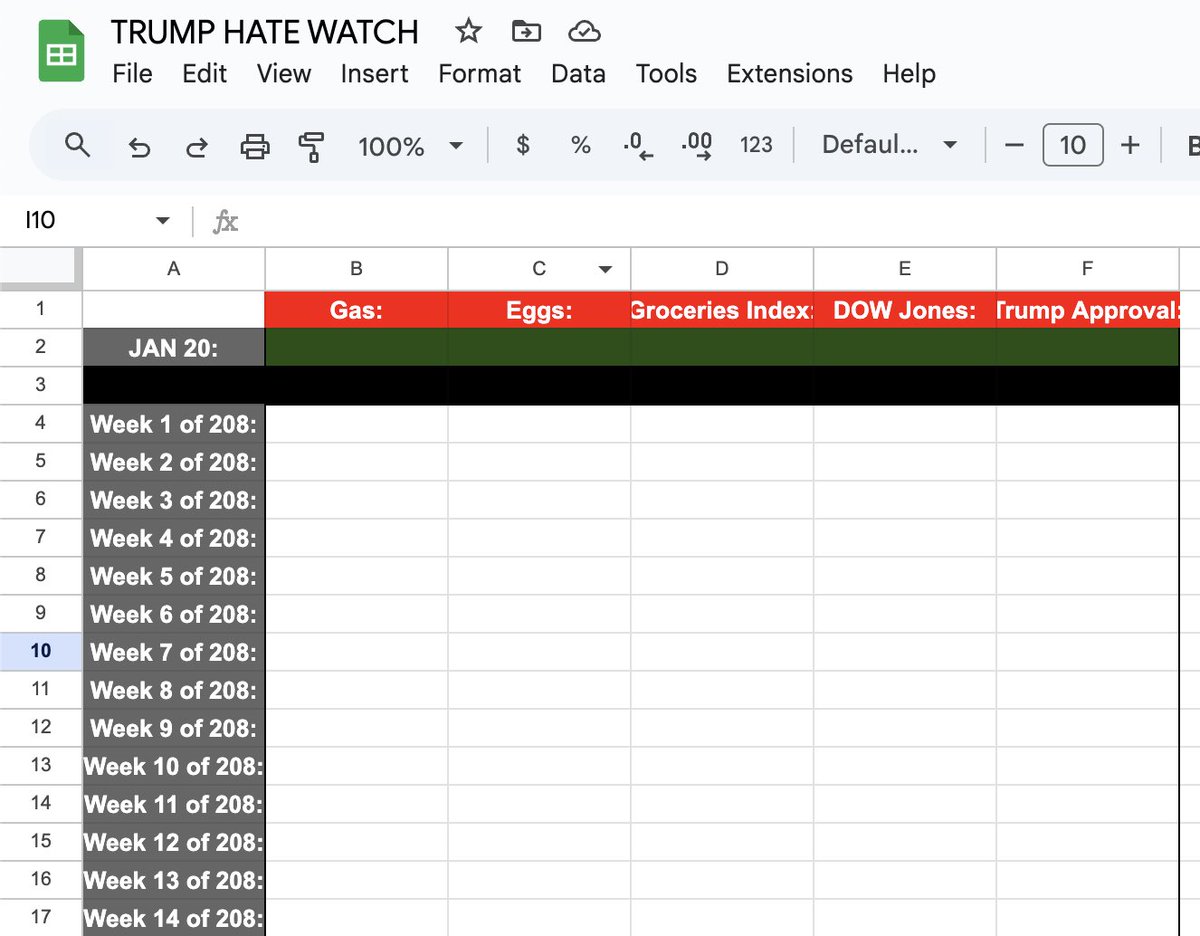
Task: Star the TRUMP HATE WATCH document
Action: tap(468, 32)
